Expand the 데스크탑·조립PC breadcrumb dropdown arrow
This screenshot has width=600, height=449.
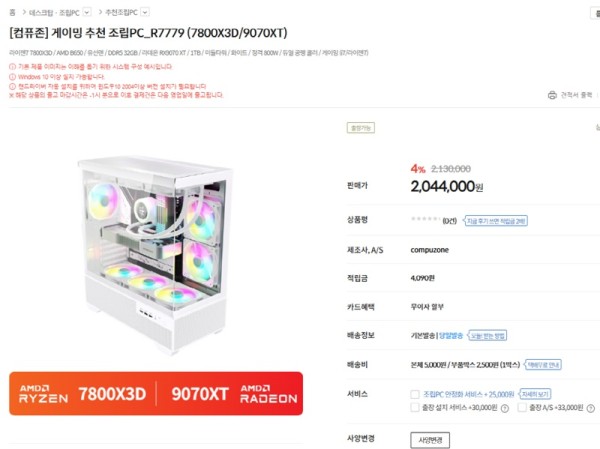(x=87, y=12)
